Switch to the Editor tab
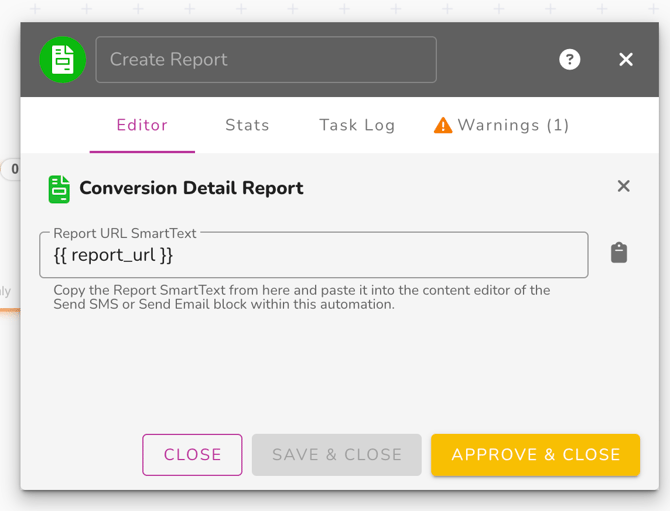This screenshot has height=511, width=670. click(142, 125)
